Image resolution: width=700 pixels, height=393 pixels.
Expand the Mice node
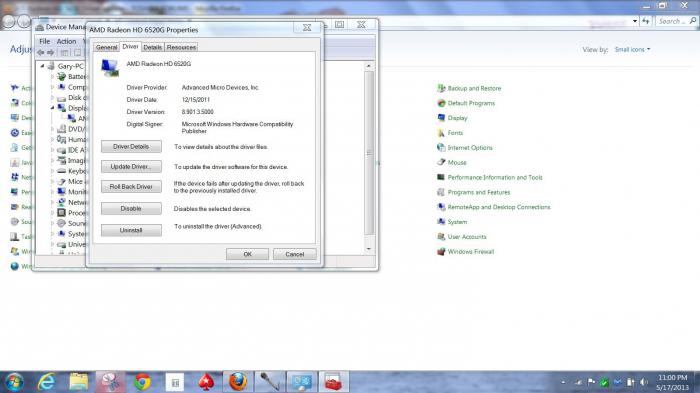click(52, 182)
